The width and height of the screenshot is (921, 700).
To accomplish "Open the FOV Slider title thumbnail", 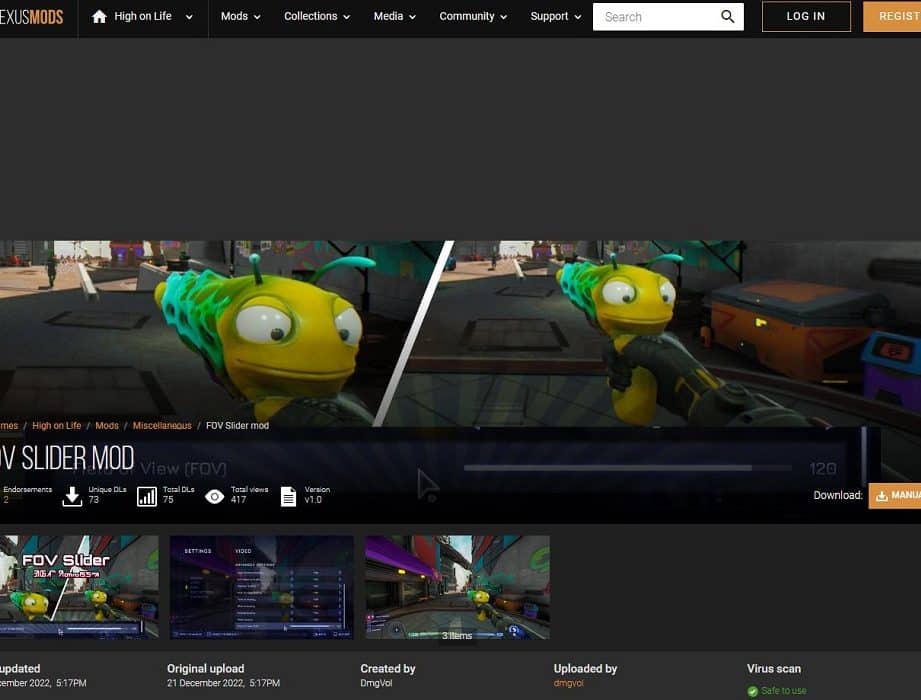I will pos(79,587).
